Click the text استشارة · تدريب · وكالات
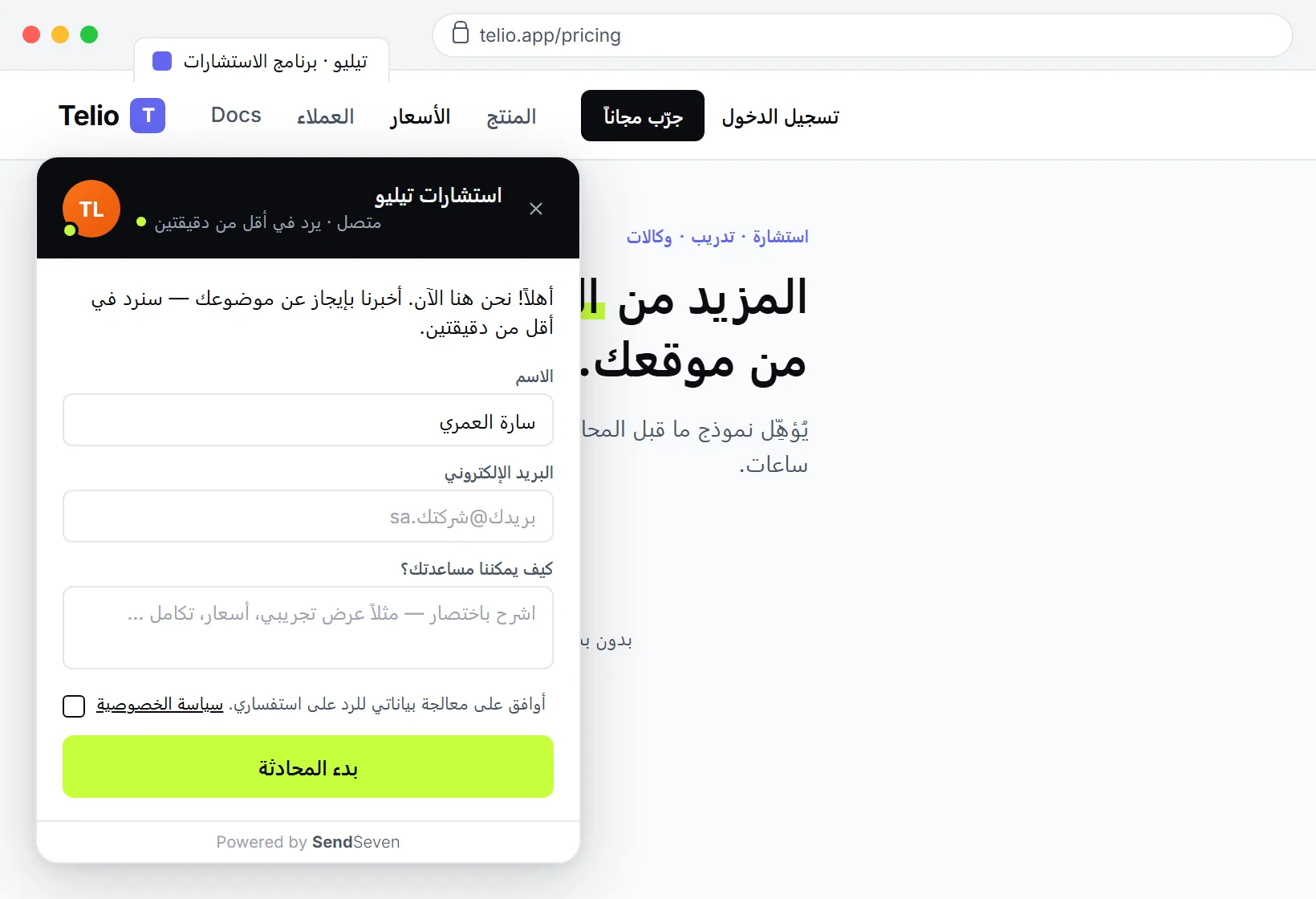This screenshot has height=899, width=1316. point(717,237)
